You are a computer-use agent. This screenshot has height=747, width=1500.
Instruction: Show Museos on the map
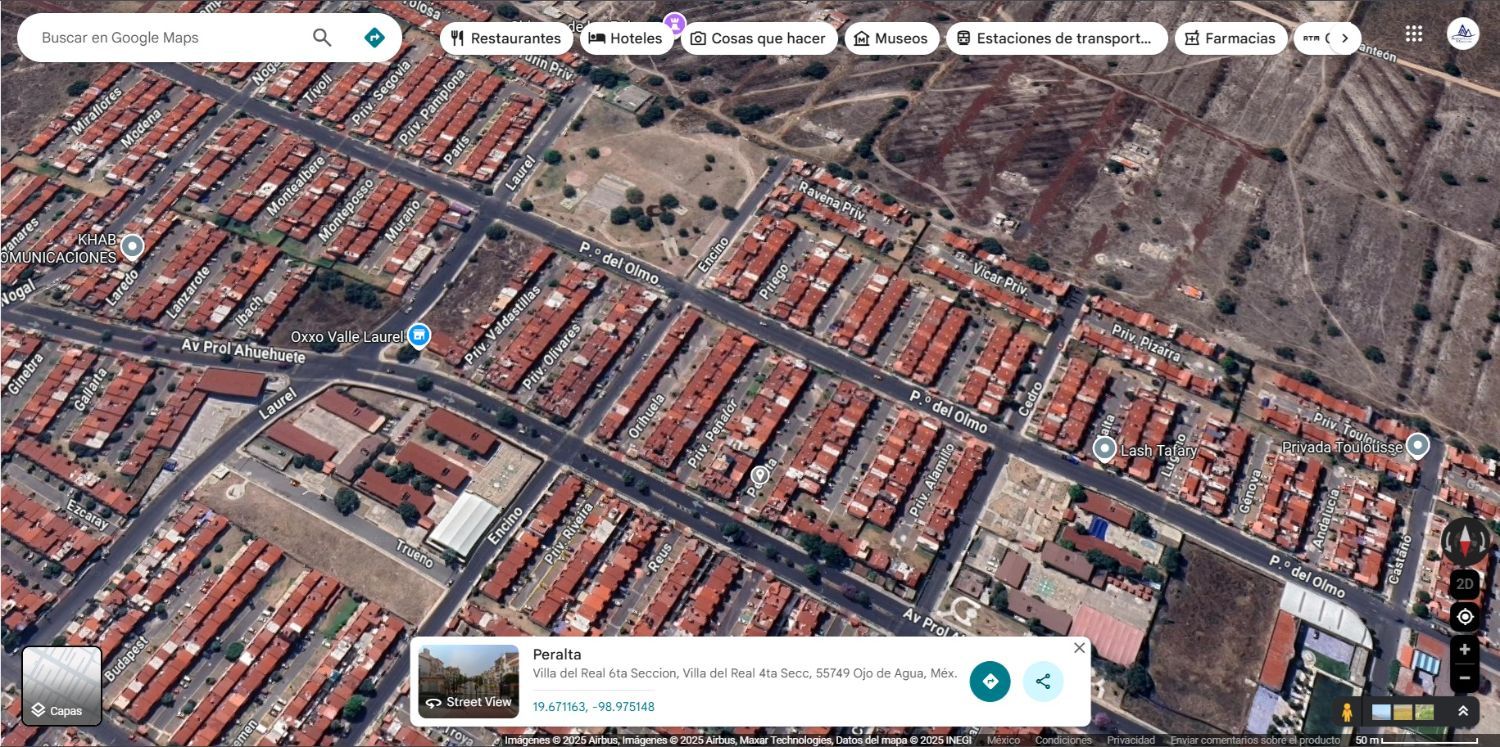(x=892, y=38)
